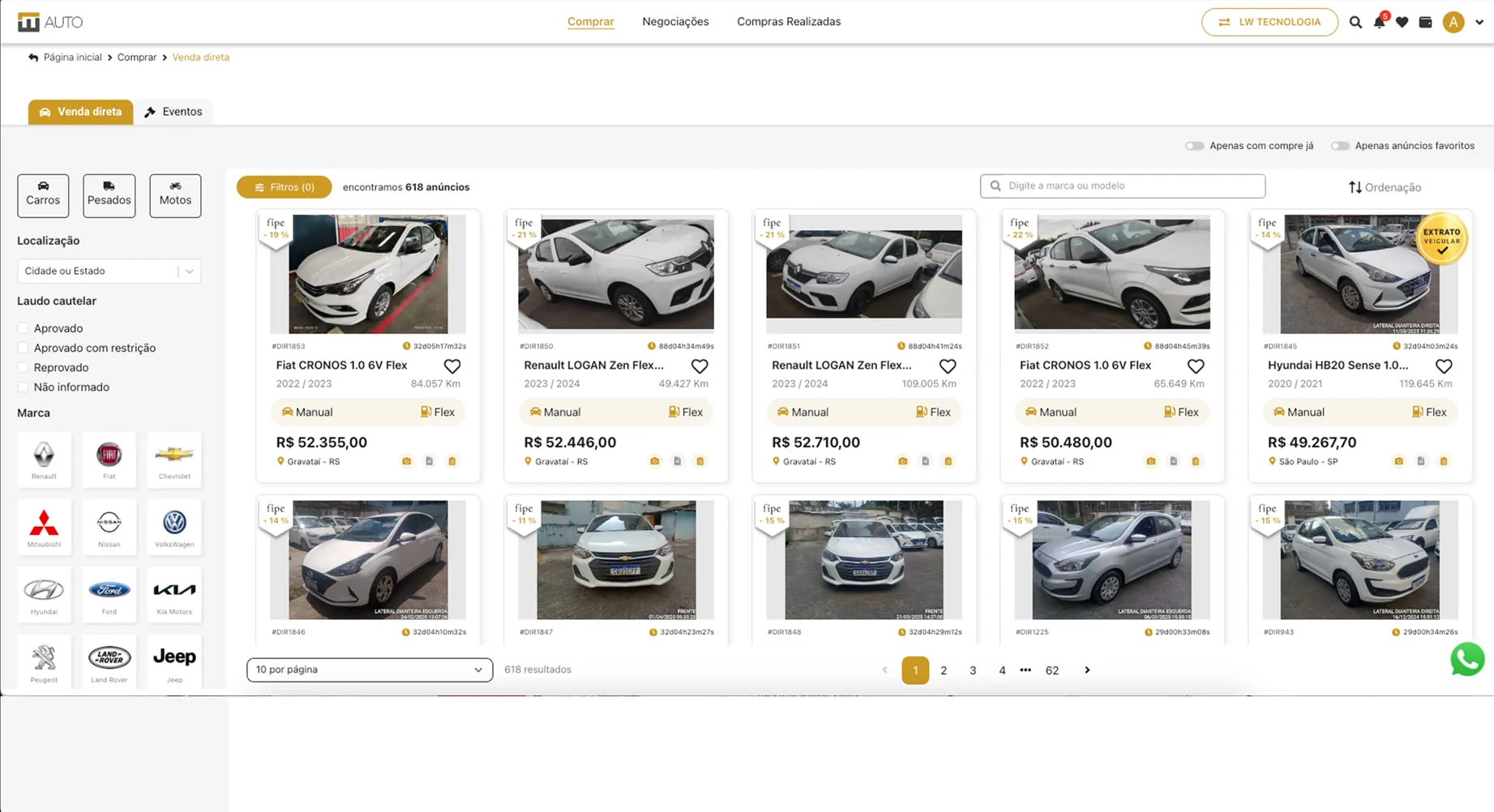Viewport: 1494px width, 812px height.
Task: Go to page 62
Action: pyautogui.click(x=1052, y=670)
